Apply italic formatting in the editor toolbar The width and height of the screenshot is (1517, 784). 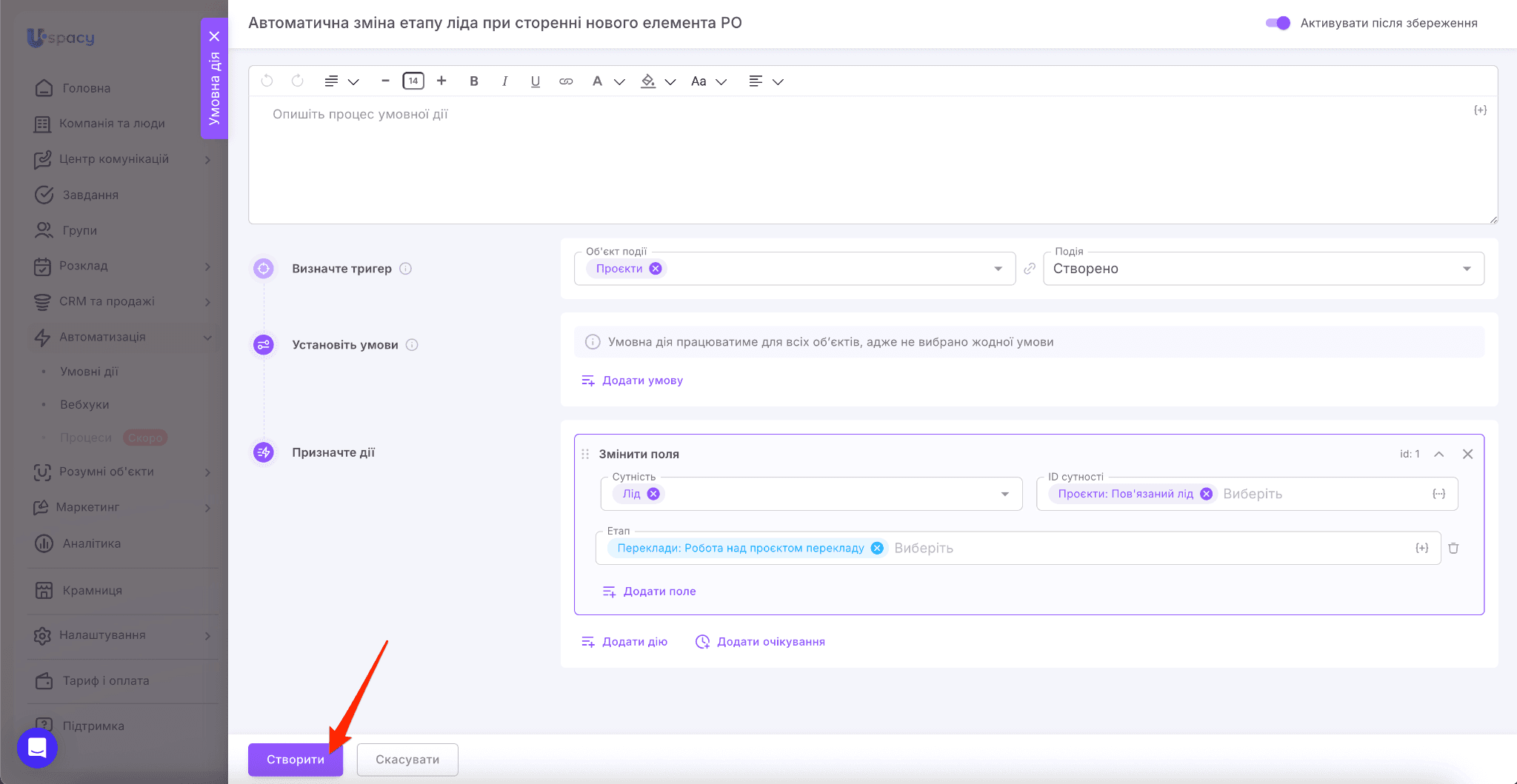pyautogui.click(x=504, y=81)
